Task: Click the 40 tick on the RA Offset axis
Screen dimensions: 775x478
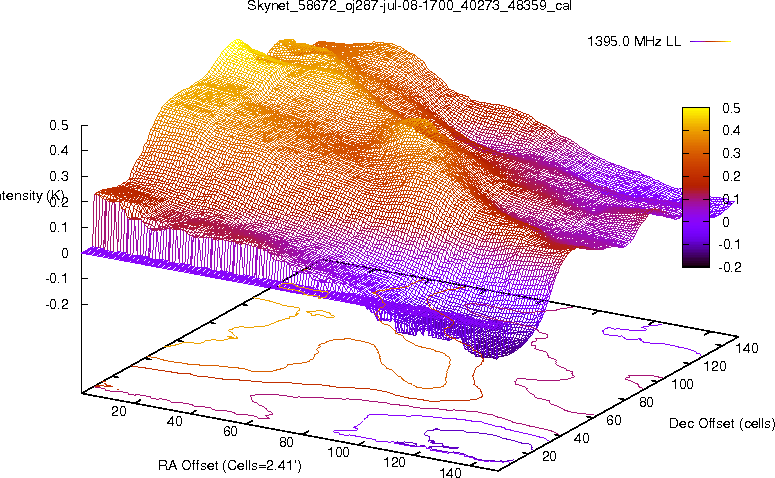Action: coord(174,421)
